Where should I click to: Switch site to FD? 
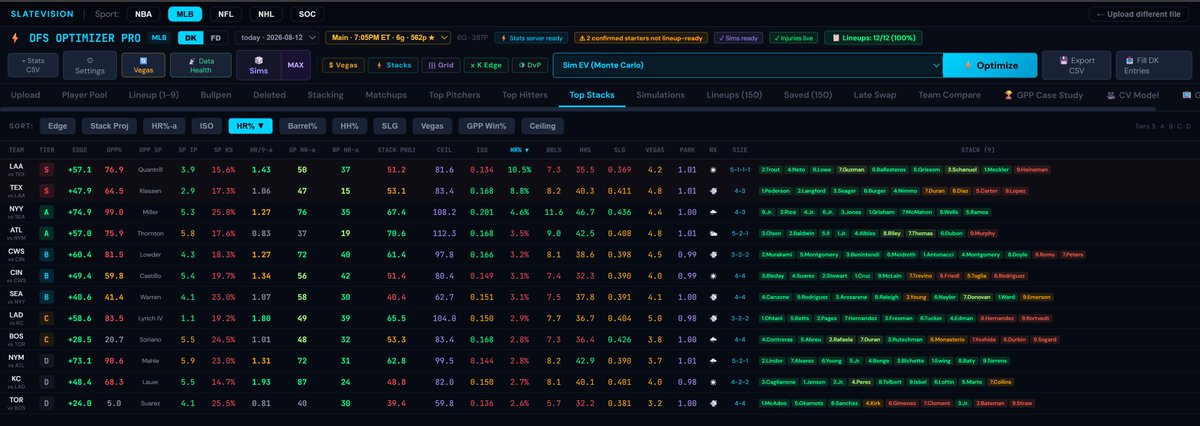[x=215, y=38]
